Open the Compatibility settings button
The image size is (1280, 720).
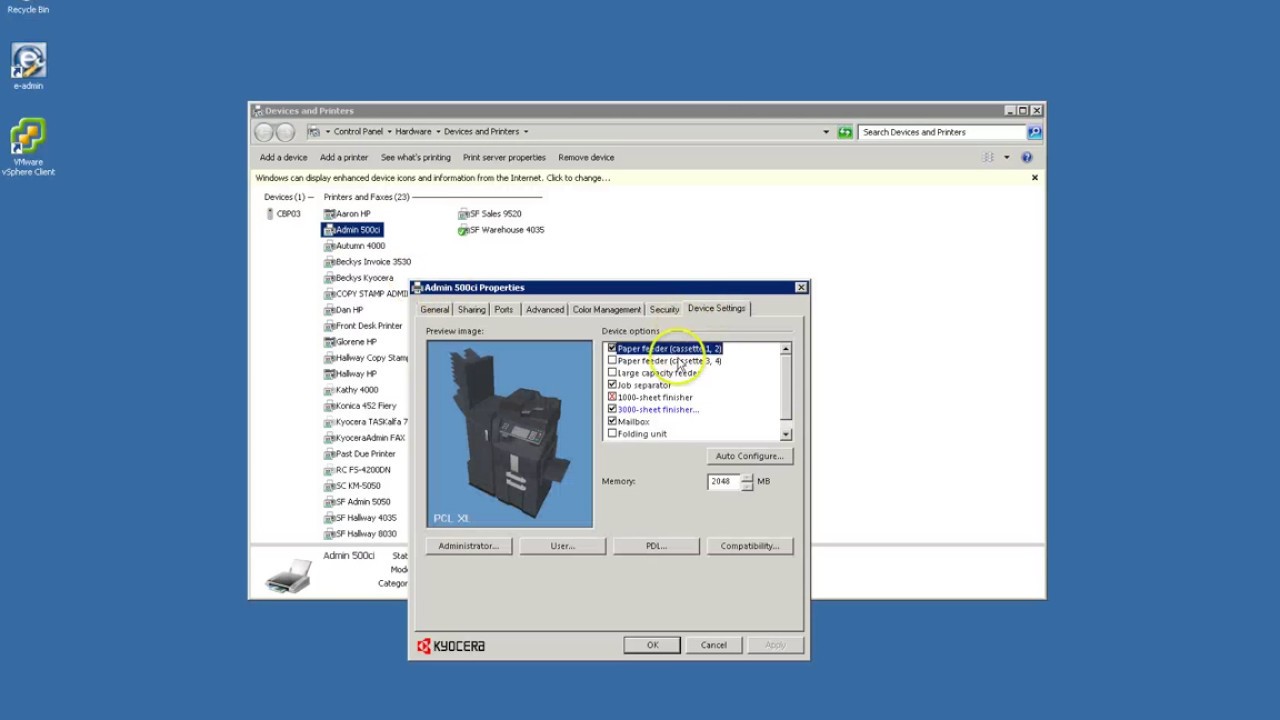pyautogui.click(x=750, y=546)
